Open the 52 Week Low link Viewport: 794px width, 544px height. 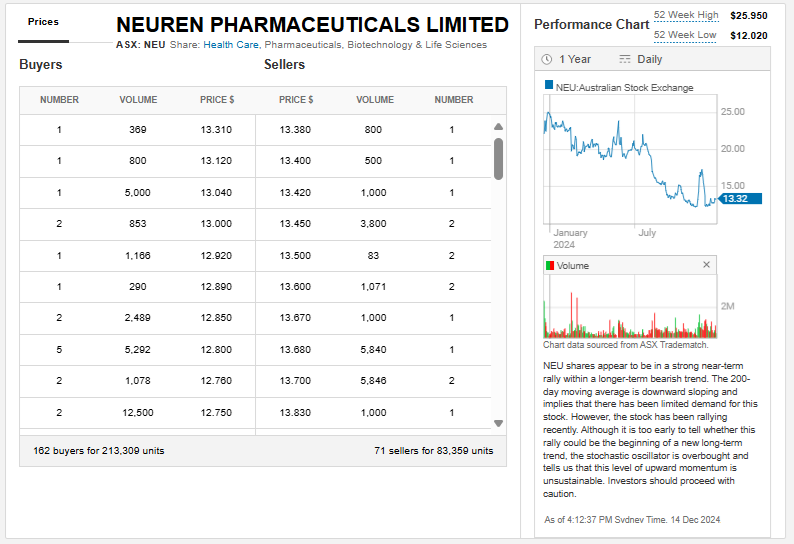[685, 35]
